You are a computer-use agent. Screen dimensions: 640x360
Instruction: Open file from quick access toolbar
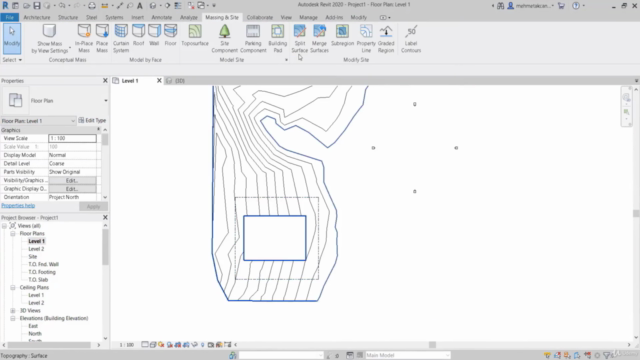click(x=27, y=6)
